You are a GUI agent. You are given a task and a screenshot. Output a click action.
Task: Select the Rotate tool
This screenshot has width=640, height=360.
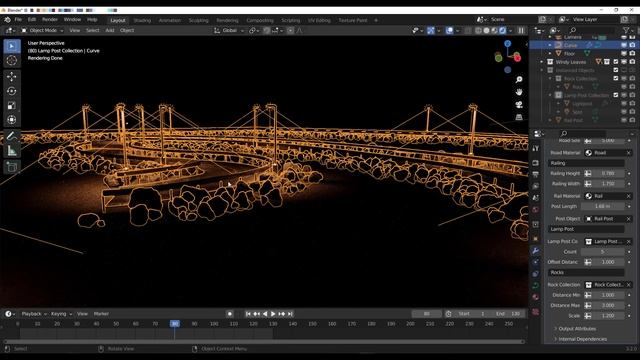12,91
